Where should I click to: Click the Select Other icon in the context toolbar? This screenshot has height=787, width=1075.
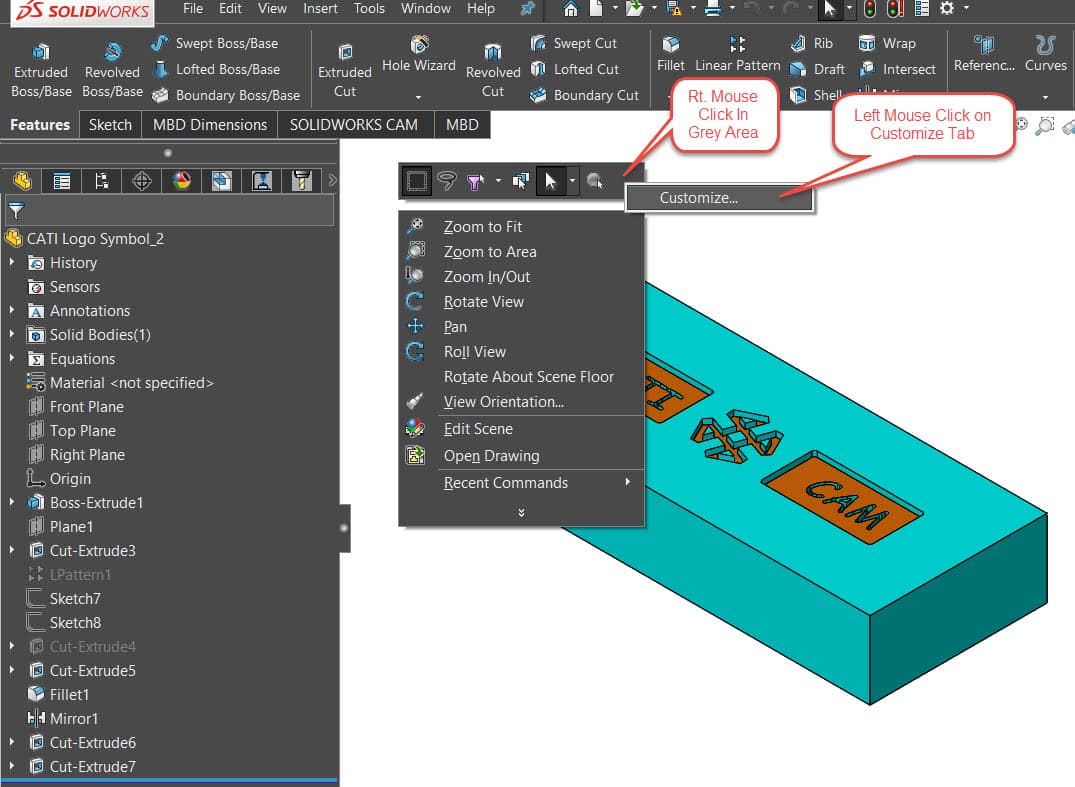tap(520, 181)
